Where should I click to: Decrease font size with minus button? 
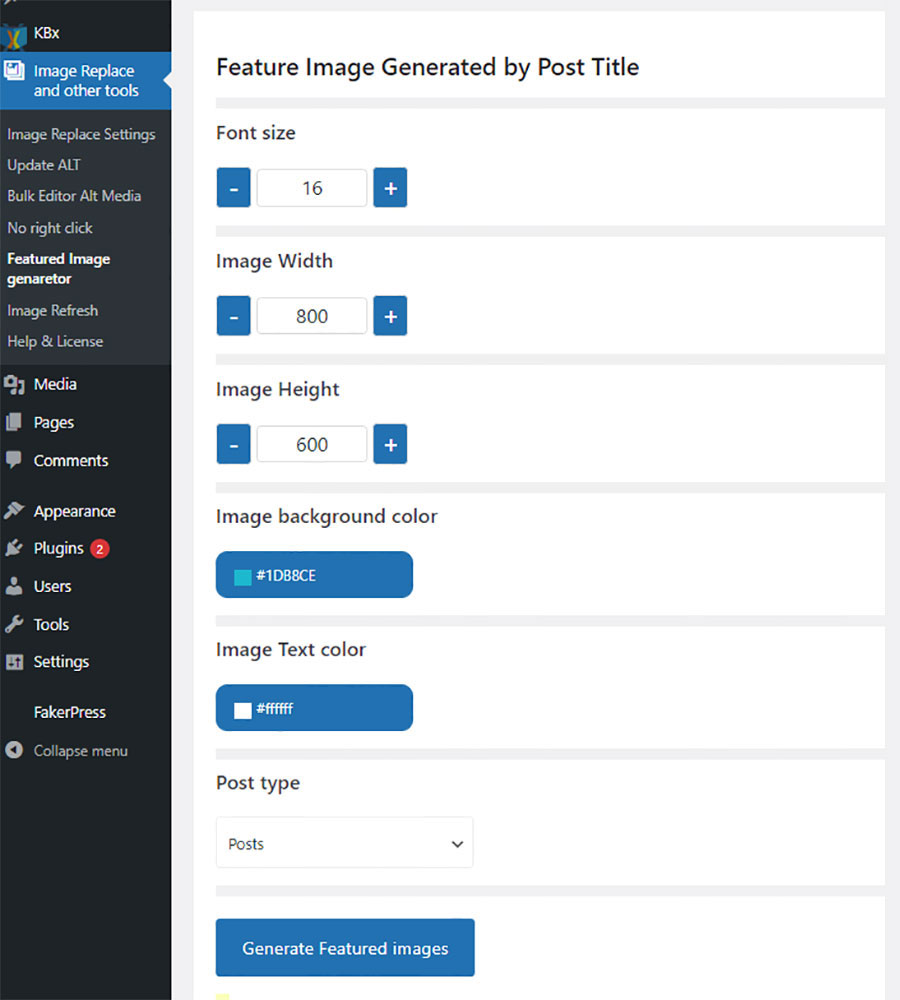(233, 188)
